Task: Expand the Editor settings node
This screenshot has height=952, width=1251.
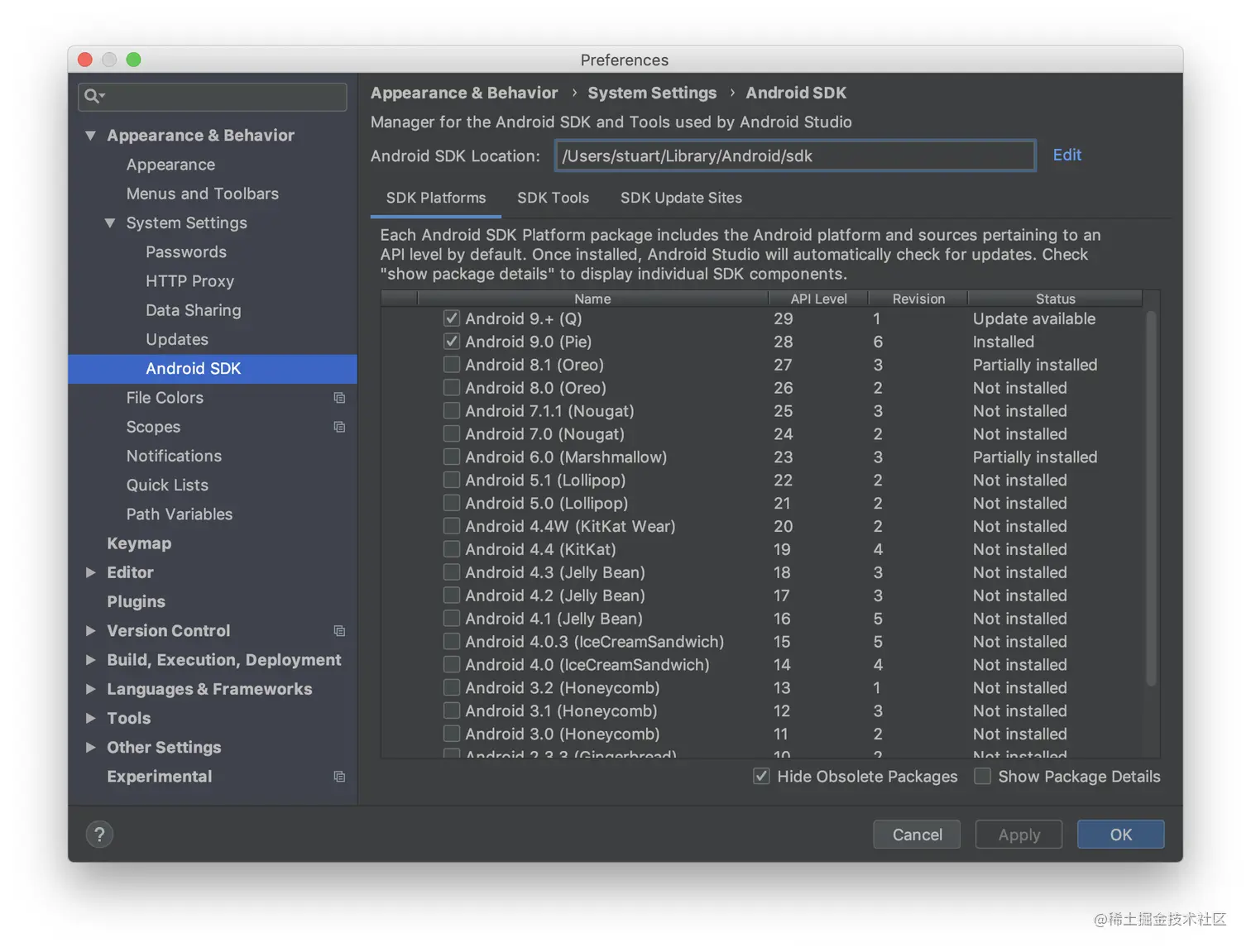Action: [x=90, y=572]
